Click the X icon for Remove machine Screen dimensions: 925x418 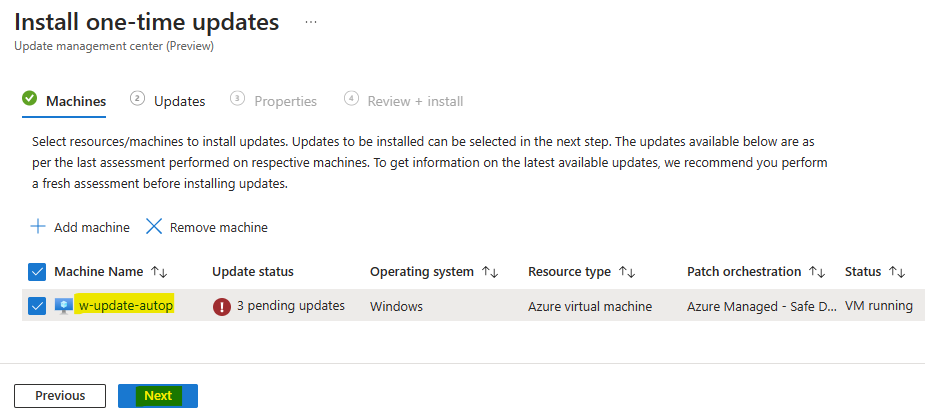pyautogui.click(x=154, y=227)
